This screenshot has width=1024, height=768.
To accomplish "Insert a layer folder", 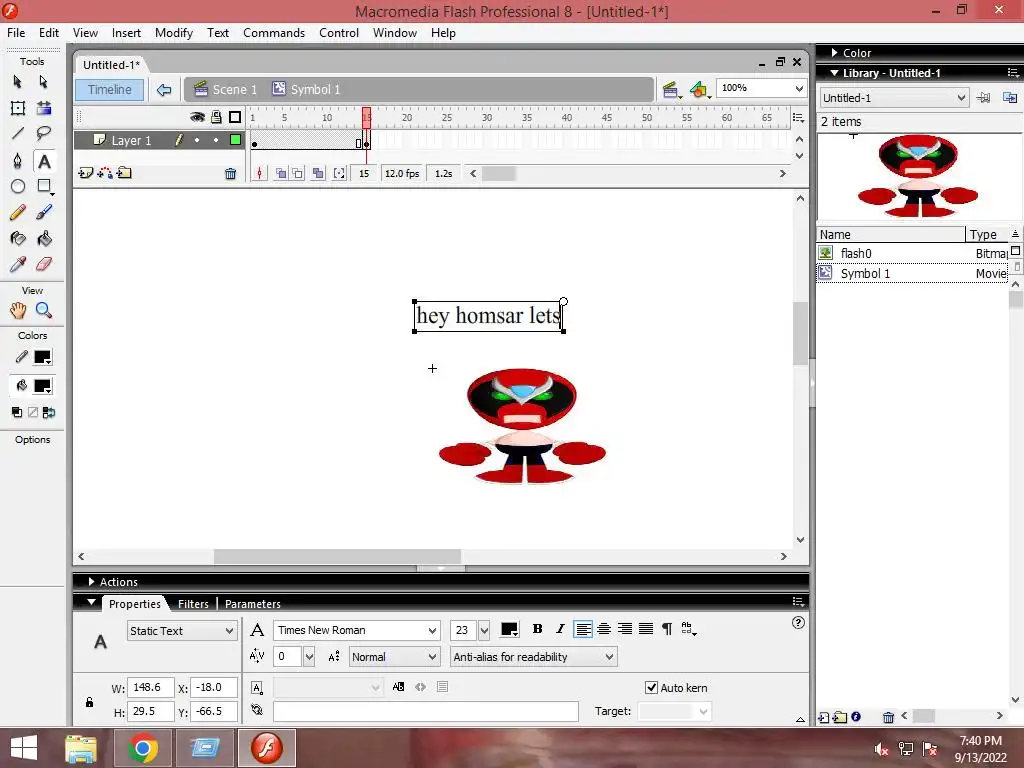I will pyautogui.click(x=123, y=173).
